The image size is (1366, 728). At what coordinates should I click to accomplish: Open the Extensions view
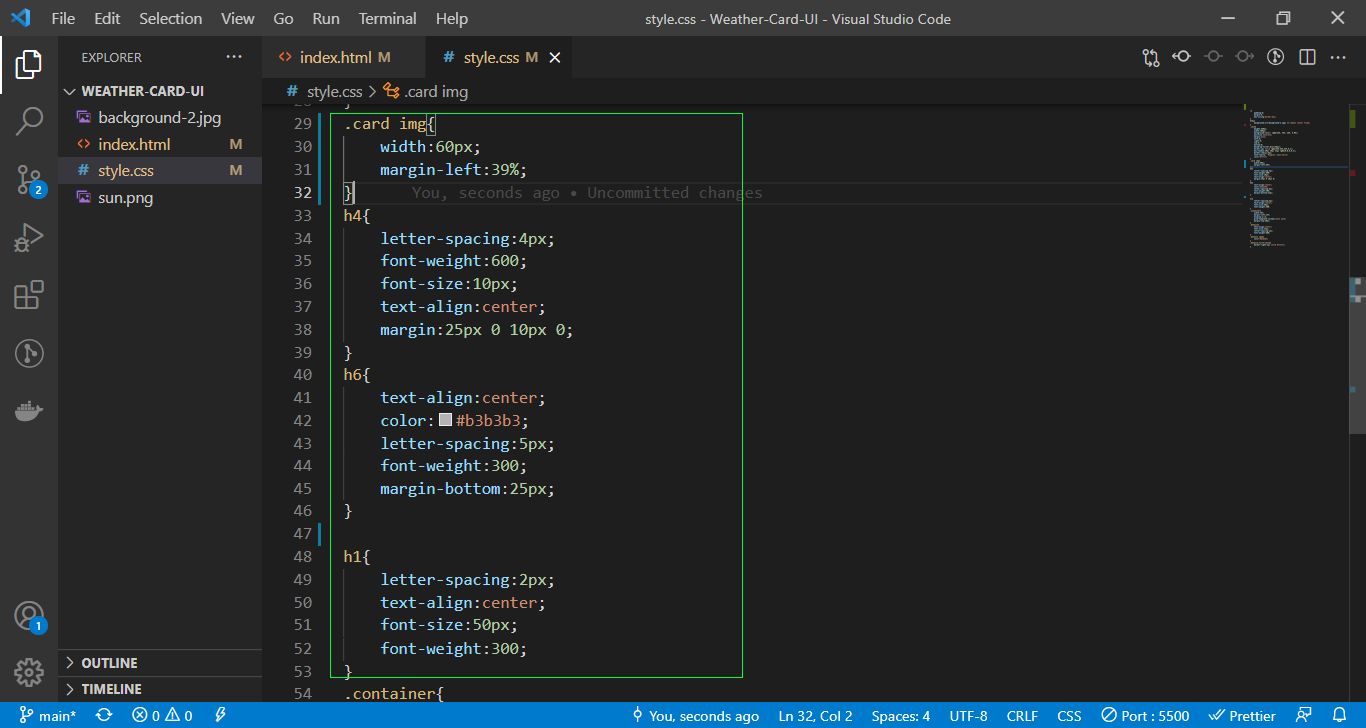pyautogui.click(x=28, y=295)
